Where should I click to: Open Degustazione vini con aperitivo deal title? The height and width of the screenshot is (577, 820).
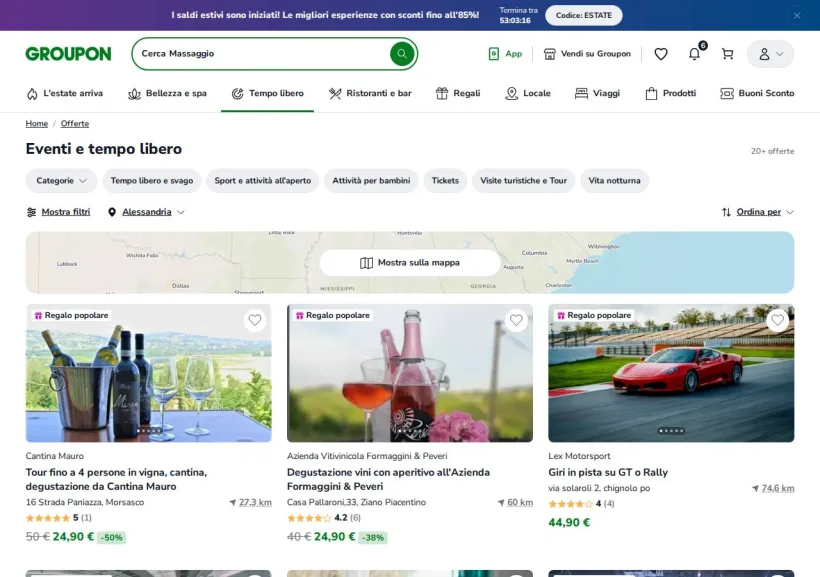[x=389, y=479]
